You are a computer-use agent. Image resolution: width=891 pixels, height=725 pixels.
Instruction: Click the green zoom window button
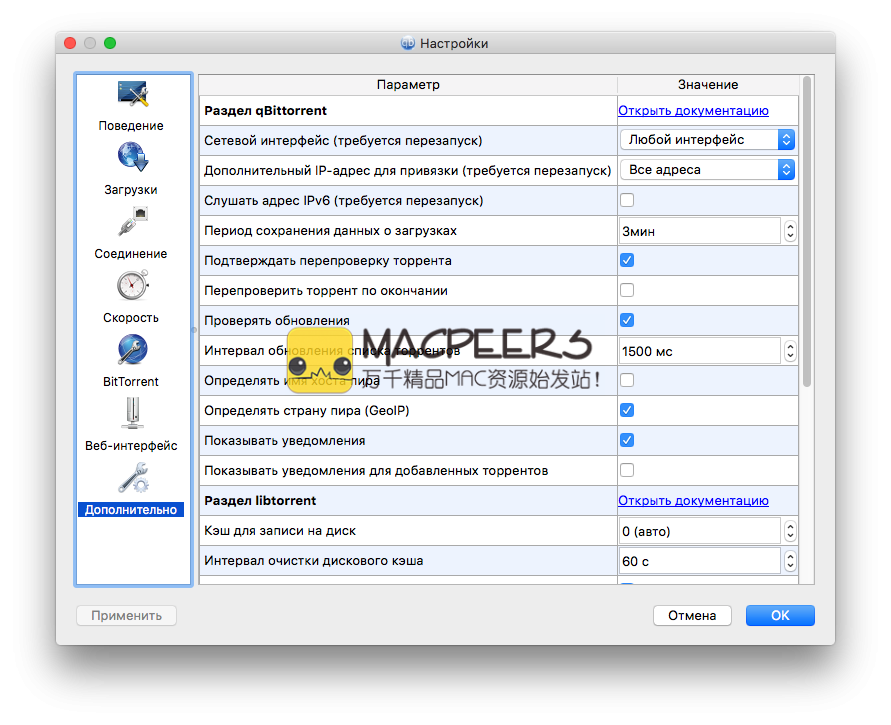[110, 43]
